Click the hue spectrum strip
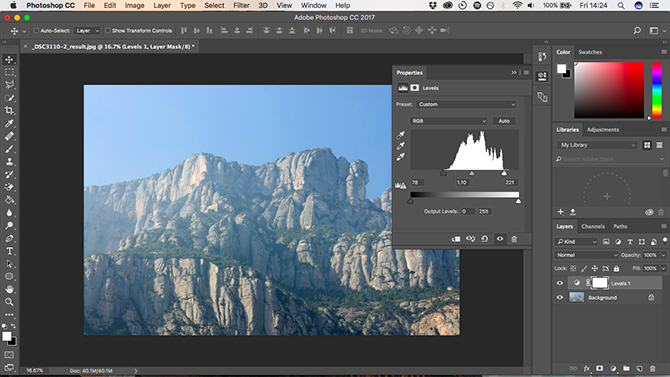Image resolution: width=670 pixels, height=377 pixels. [x=657, y=90]
